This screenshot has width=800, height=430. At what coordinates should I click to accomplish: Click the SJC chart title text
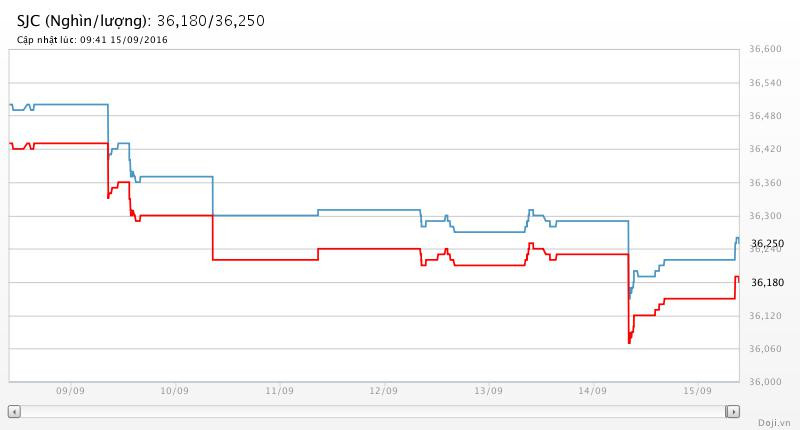141,20
